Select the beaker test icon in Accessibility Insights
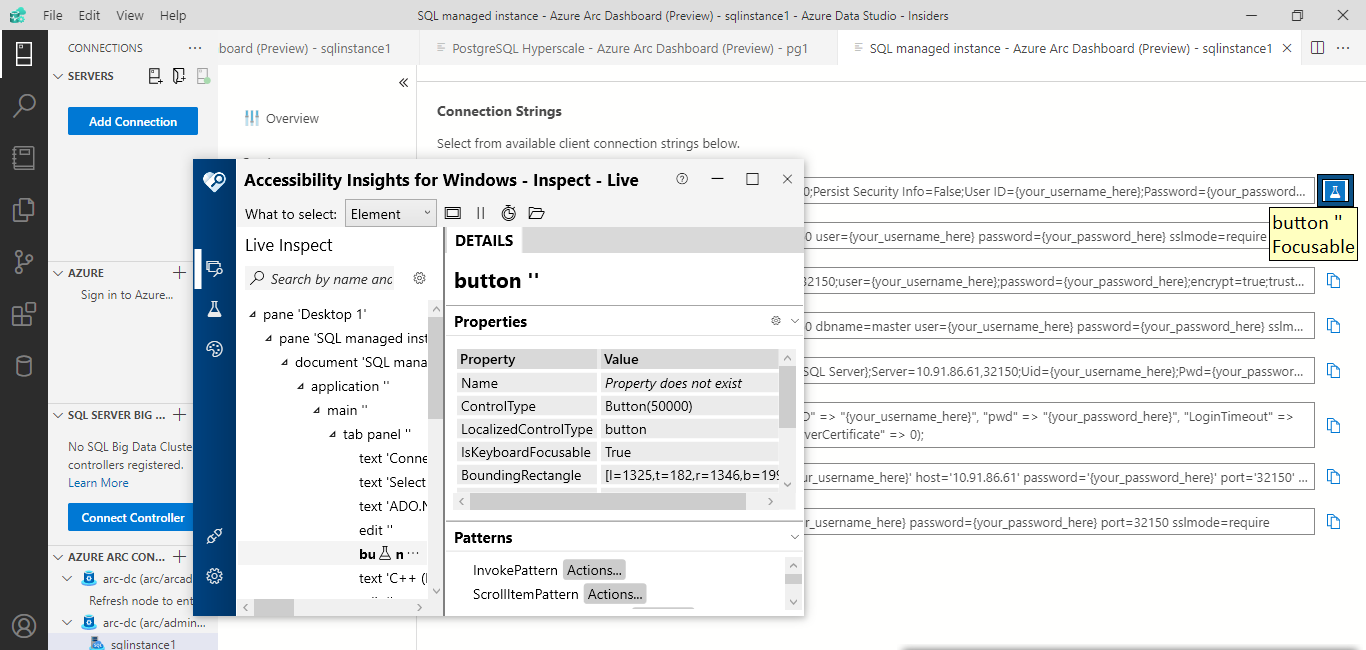Viewport: 1366px width, 650px height. coord(213,309)
